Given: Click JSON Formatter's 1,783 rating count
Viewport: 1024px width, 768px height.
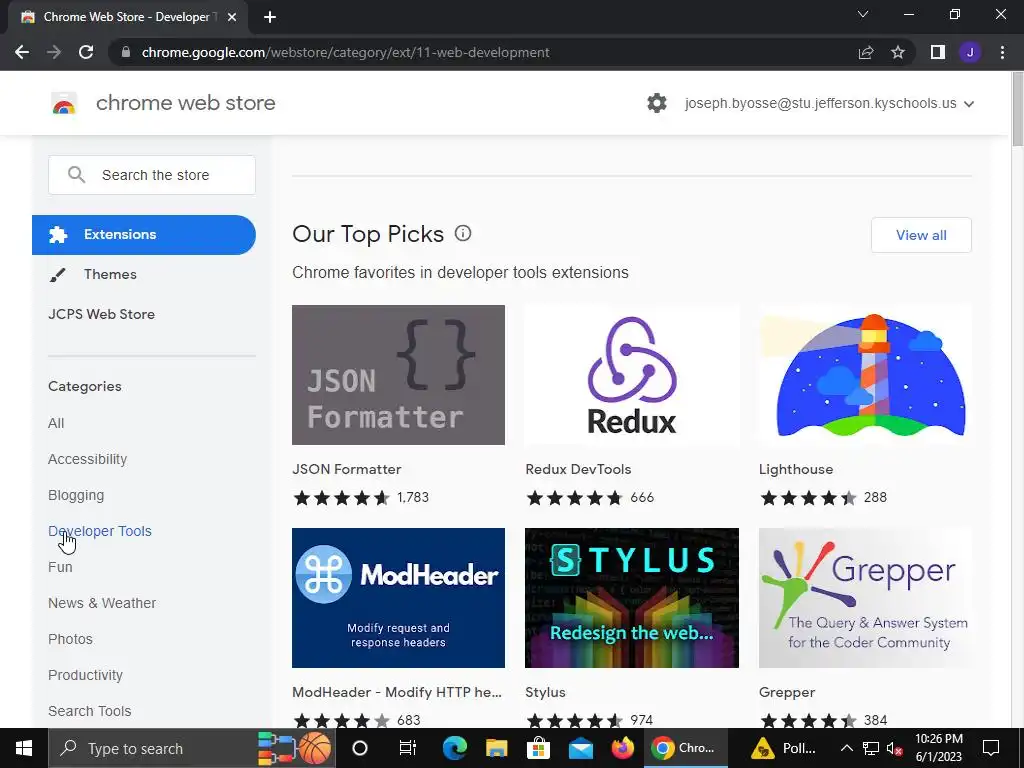Looking at the screenshot, I should pyautogui.click(x=413, y=498).
